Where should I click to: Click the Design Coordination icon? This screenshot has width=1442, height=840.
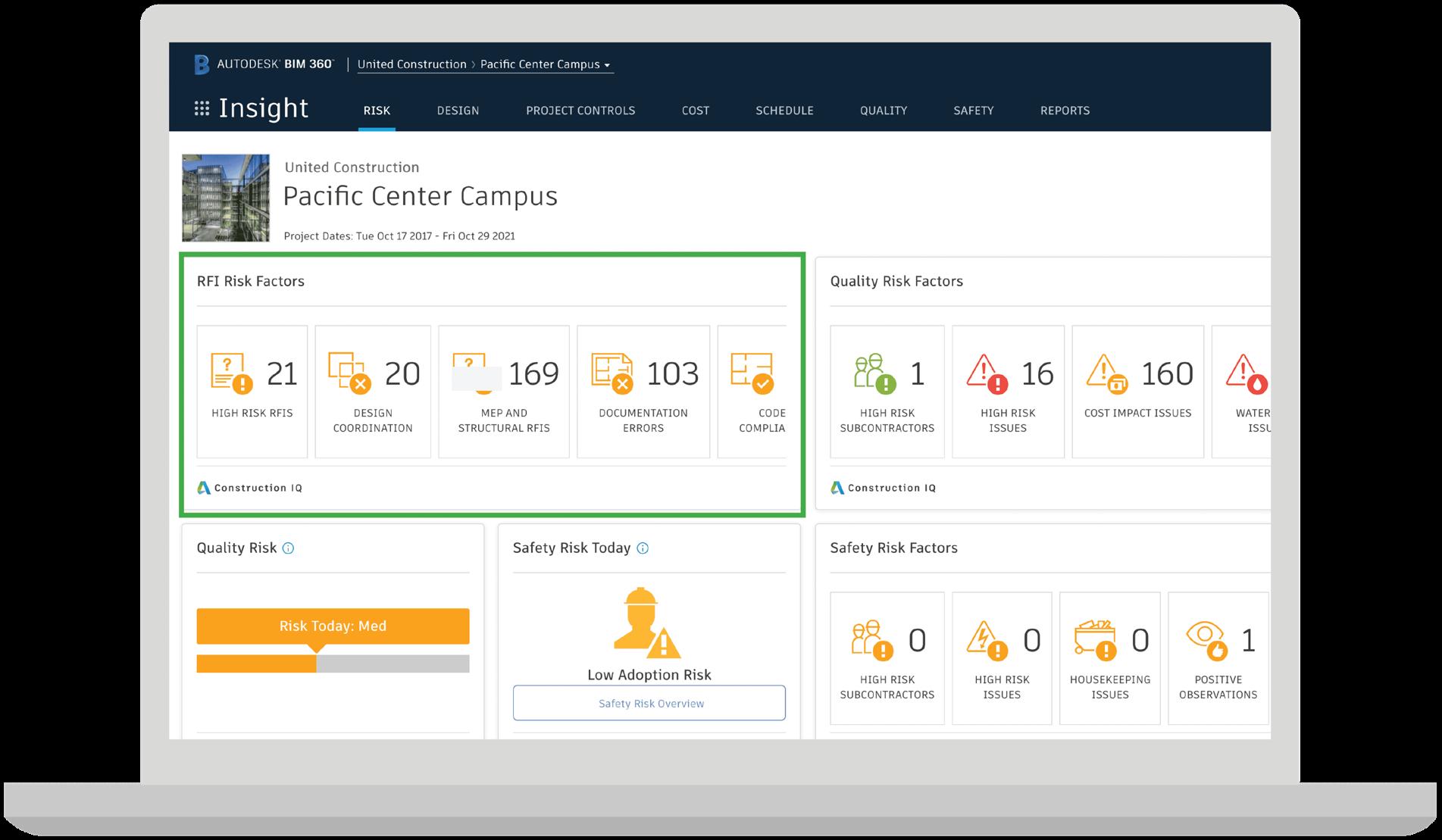click(350, 373)
